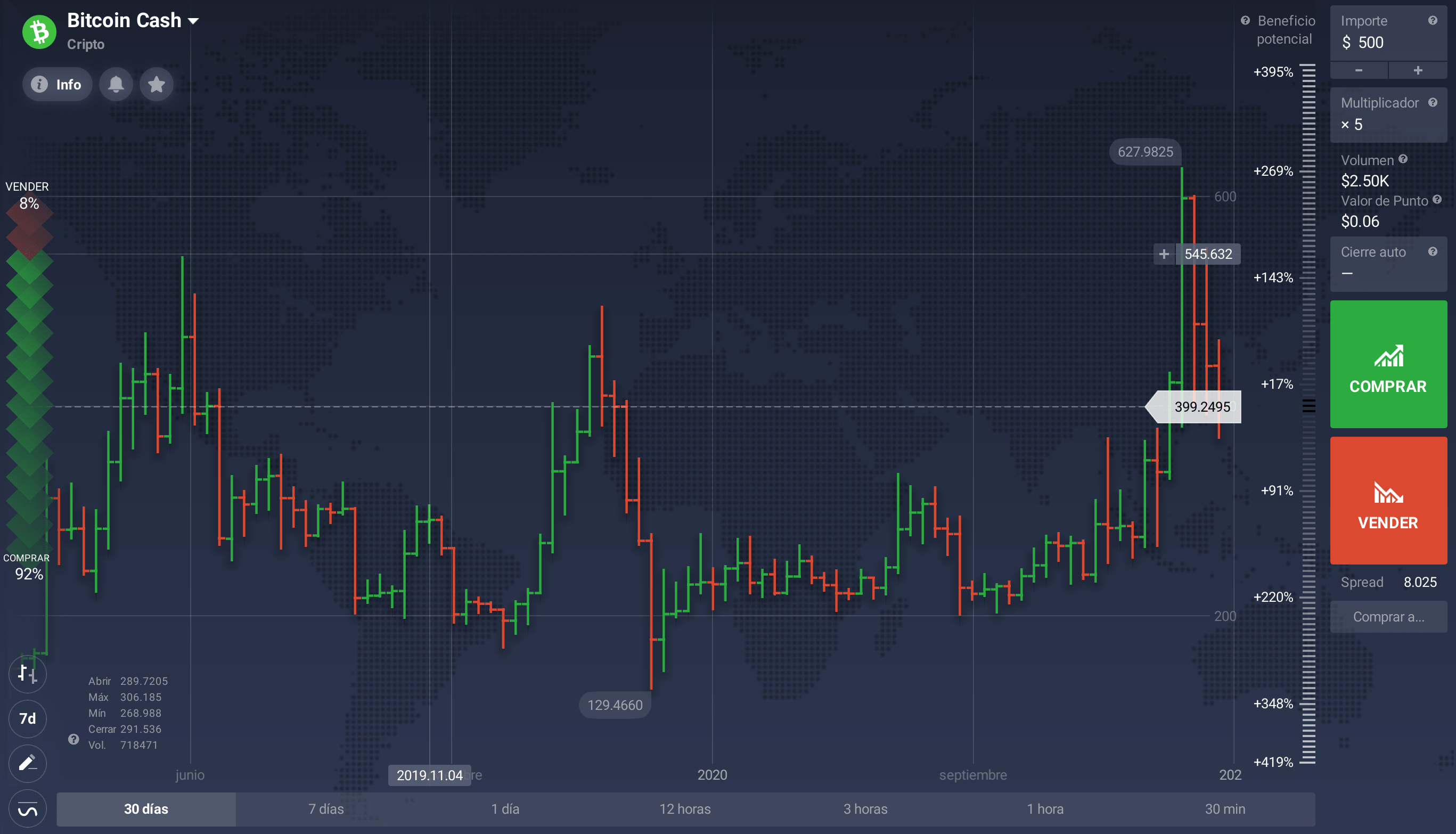
Task: Select the 30 min timeframe tab
Action: (x=1225, y=809)
